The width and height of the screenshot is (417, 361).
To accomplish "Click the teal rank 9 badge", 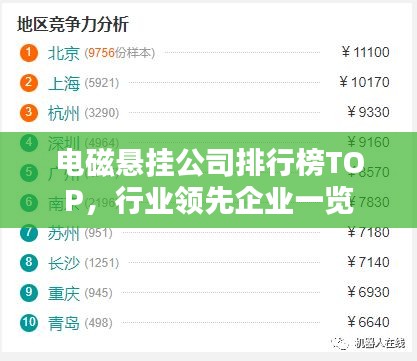I will pyautogui.click(x=29, y=292).
